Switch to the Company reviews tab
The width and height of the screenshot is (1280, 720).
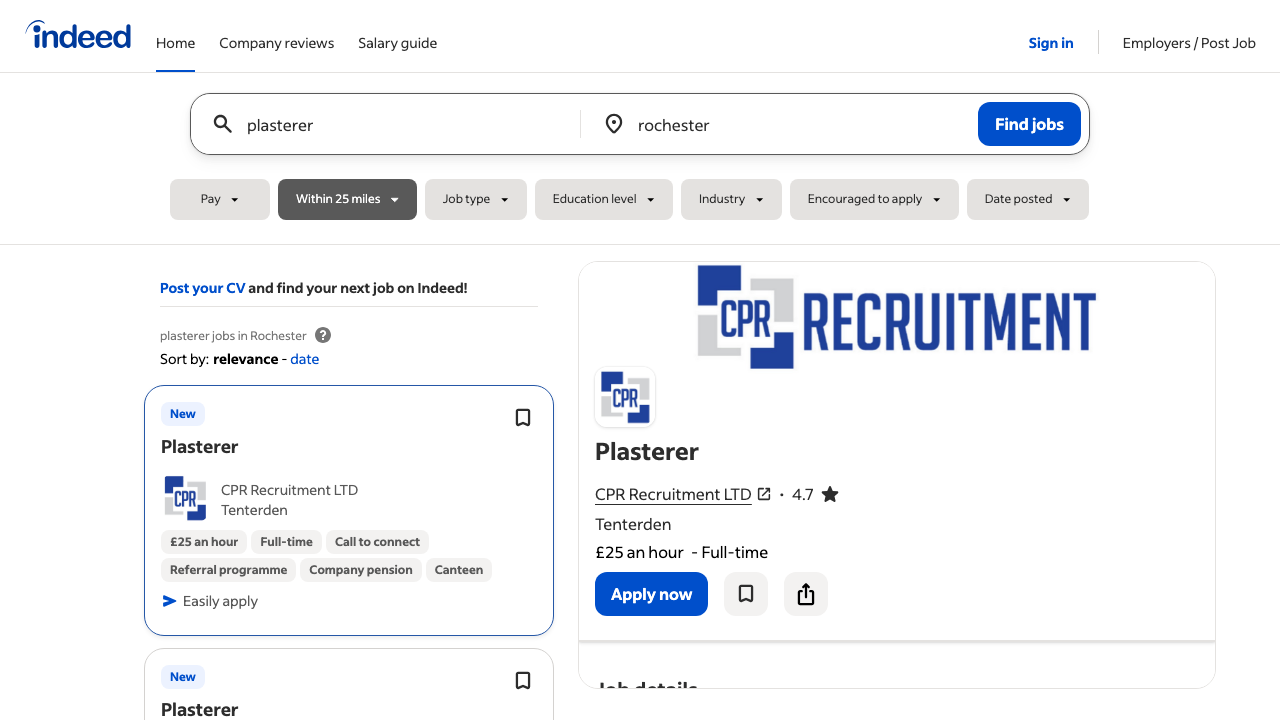[276, 43]
